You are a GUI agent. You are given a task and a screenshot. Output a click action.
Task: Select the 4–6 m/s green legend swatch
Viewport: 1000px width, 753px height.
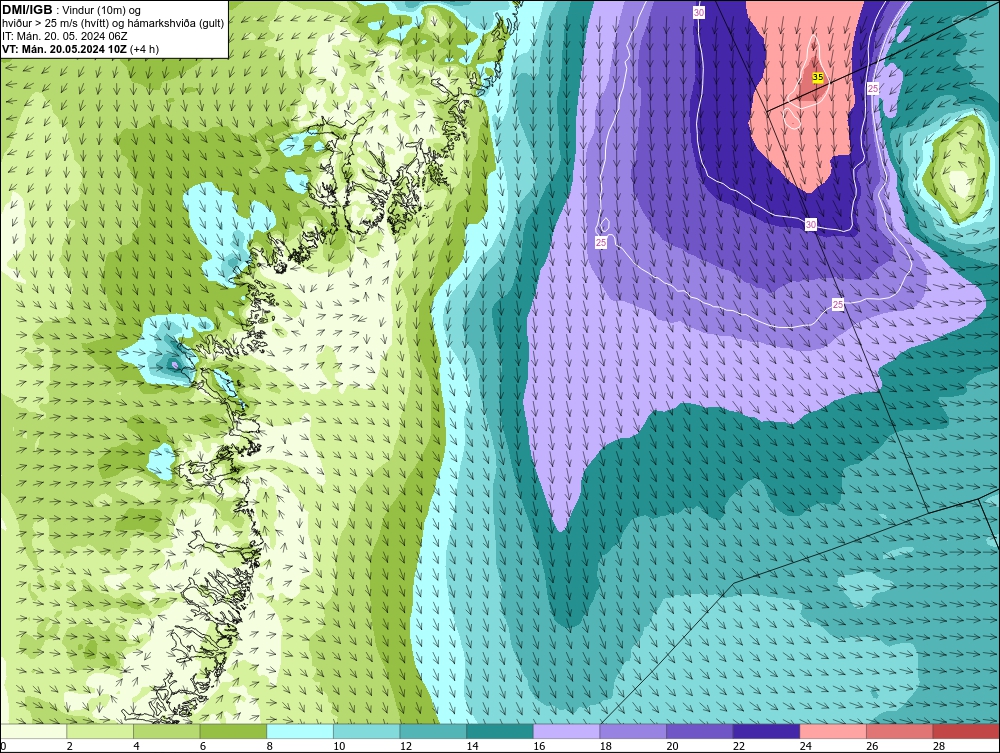coord(166,731)
